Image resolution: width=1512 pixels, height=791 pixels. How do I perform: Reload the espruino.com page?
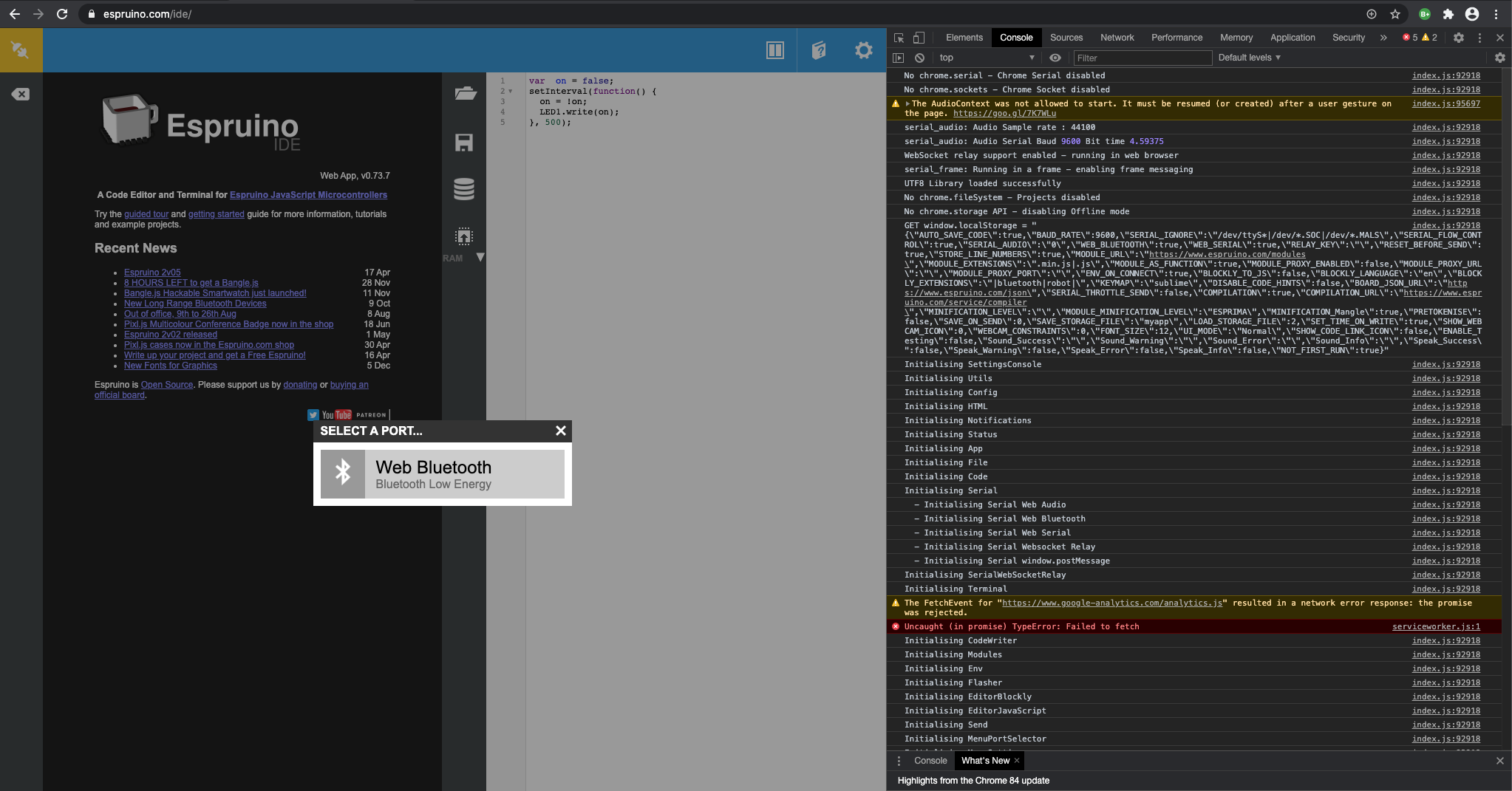pyautogui.click(x=62, y=14)
